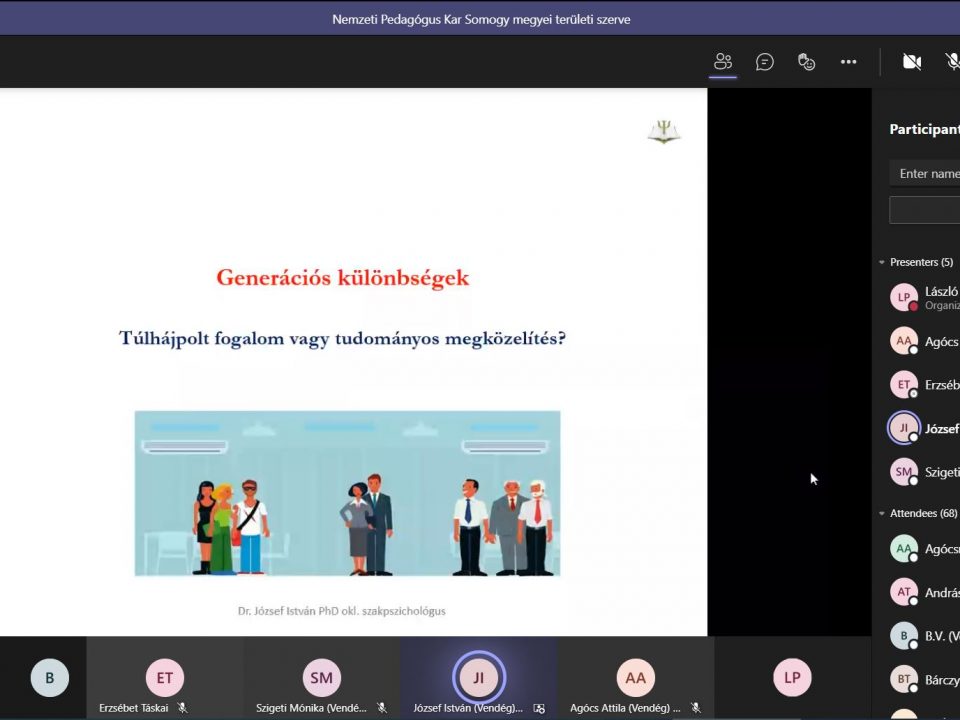Select the AT András attendee entry
The image size is (960, 720).
(x=925, y=592)
